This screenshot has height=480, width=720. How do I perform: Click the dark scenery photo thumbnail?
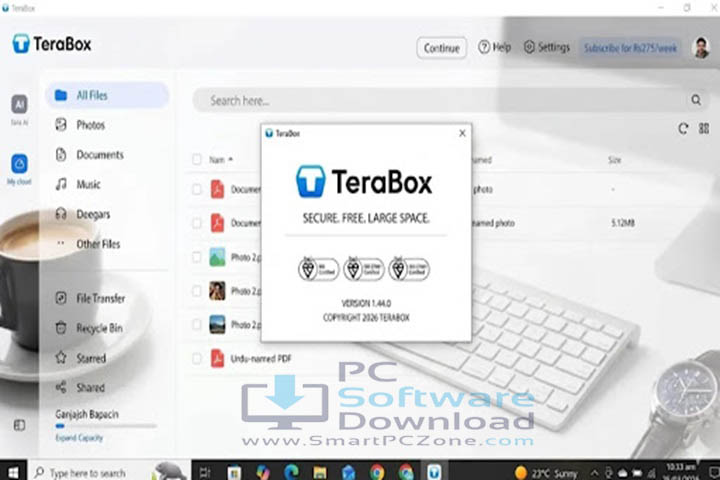coord(217,324)
